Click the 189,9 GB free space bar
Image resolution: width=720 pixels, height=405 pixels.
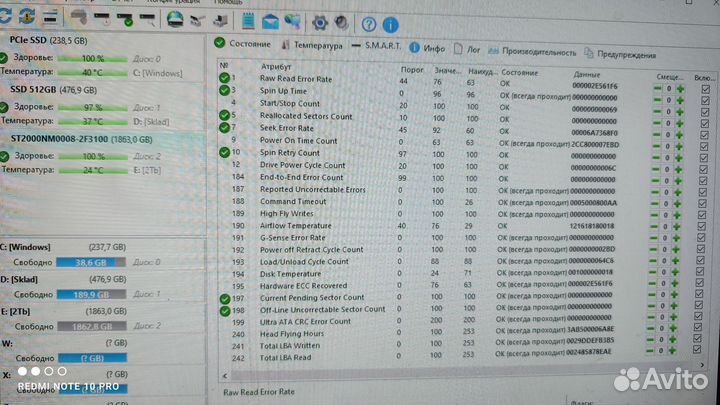point(91,294)
